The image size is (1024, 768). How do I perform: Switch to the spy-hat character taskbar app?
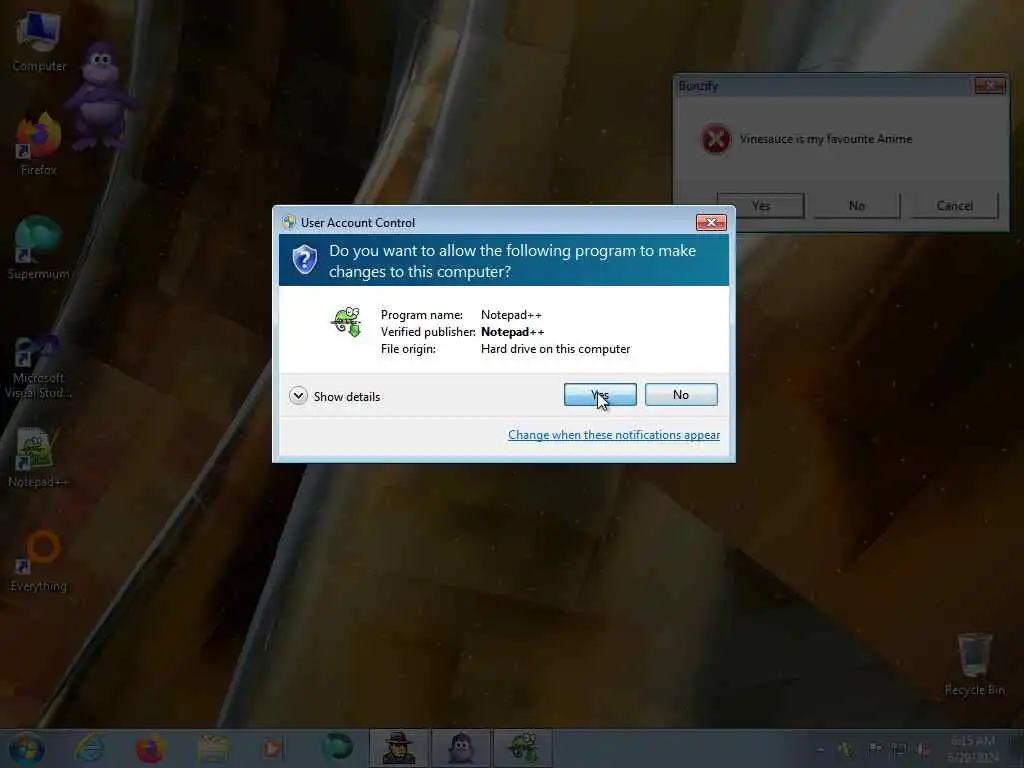click(x=399, y=748)
